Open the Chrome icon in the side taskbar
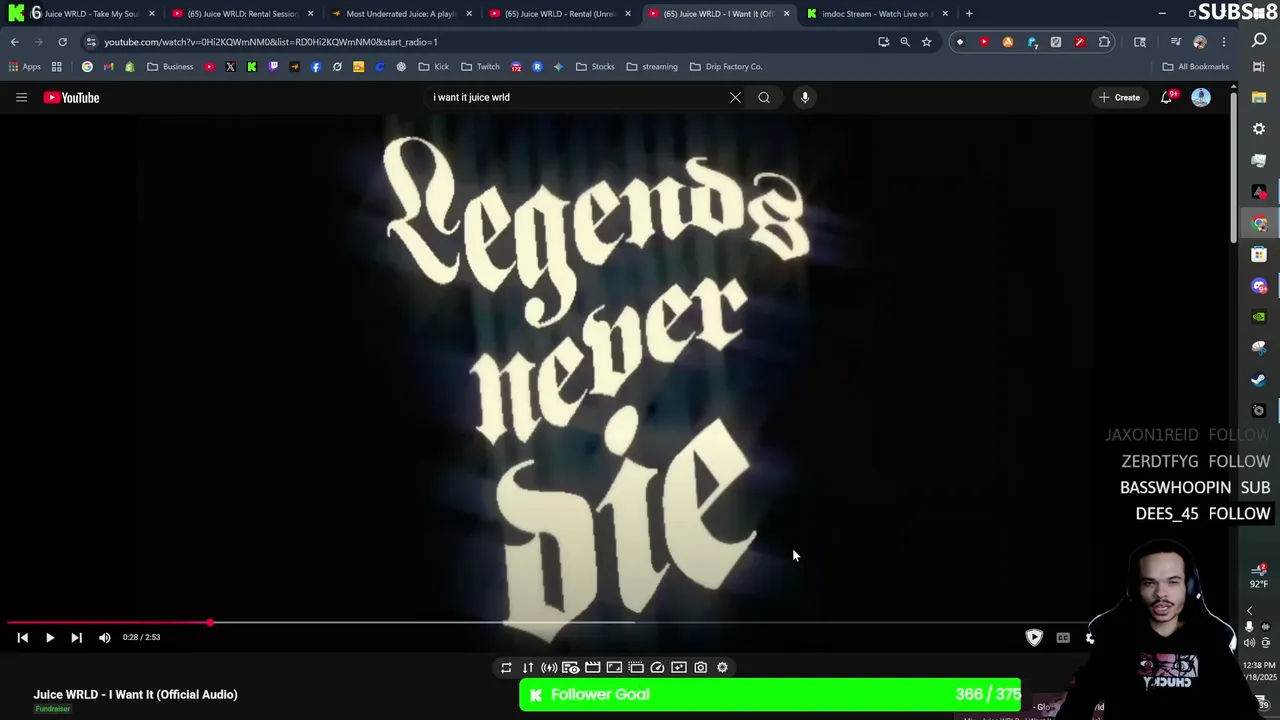 [1259, 223]
